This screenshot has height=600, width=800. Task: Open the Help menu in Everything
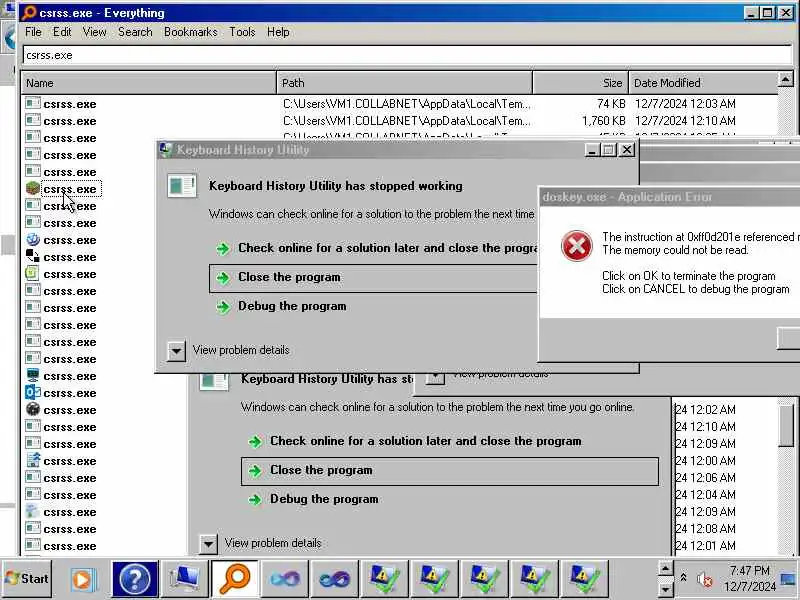(x=278, y=32)
